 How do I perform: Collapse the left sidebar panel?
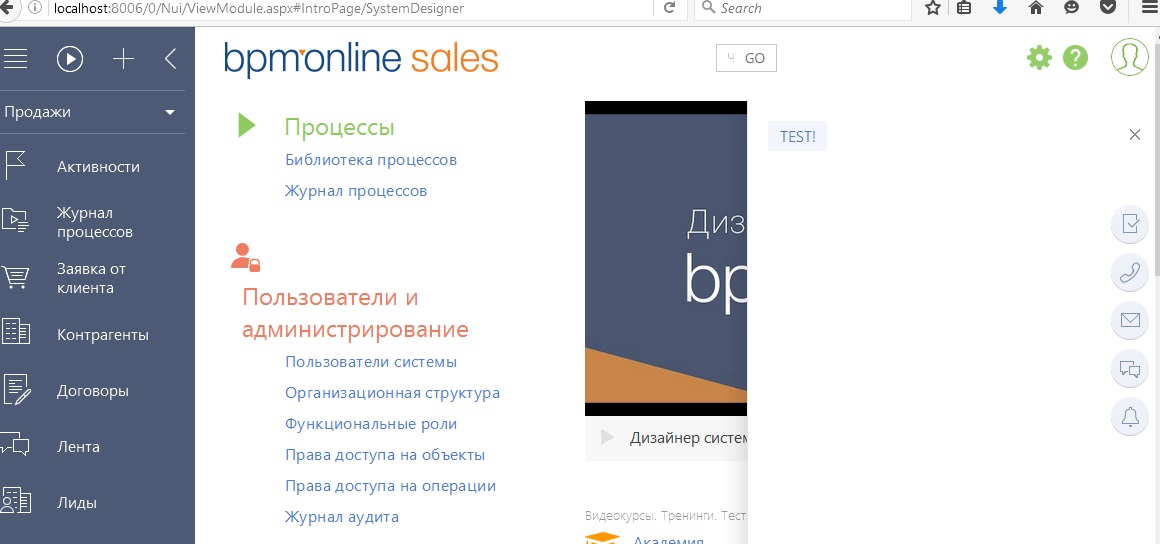point(171,58)
